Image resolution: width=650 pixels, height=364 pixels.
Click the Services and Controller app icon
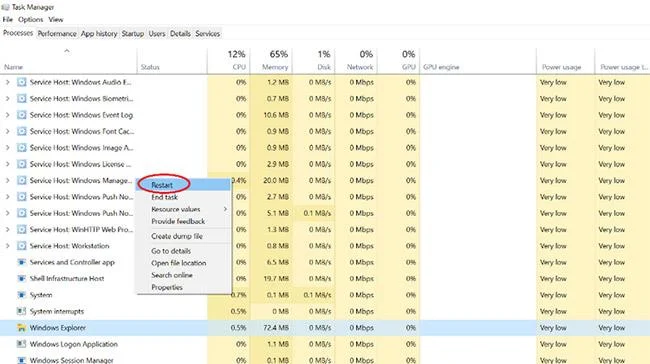click(x=22, y=262)
